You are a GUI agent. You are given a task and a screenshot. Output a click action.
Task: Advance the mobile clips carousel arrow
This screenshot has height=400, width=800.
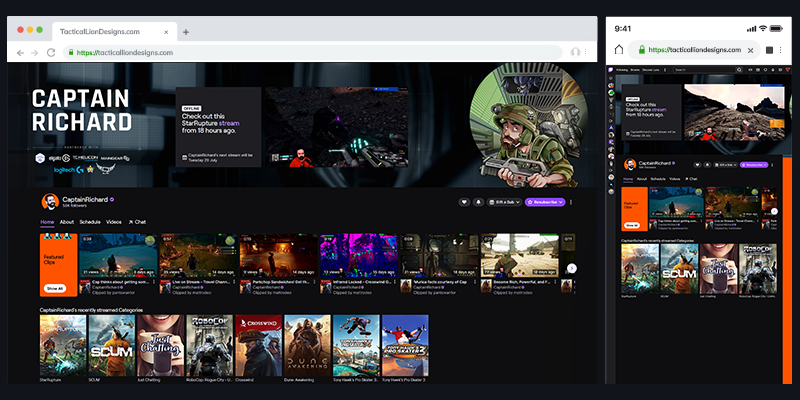tap(774, 211)
